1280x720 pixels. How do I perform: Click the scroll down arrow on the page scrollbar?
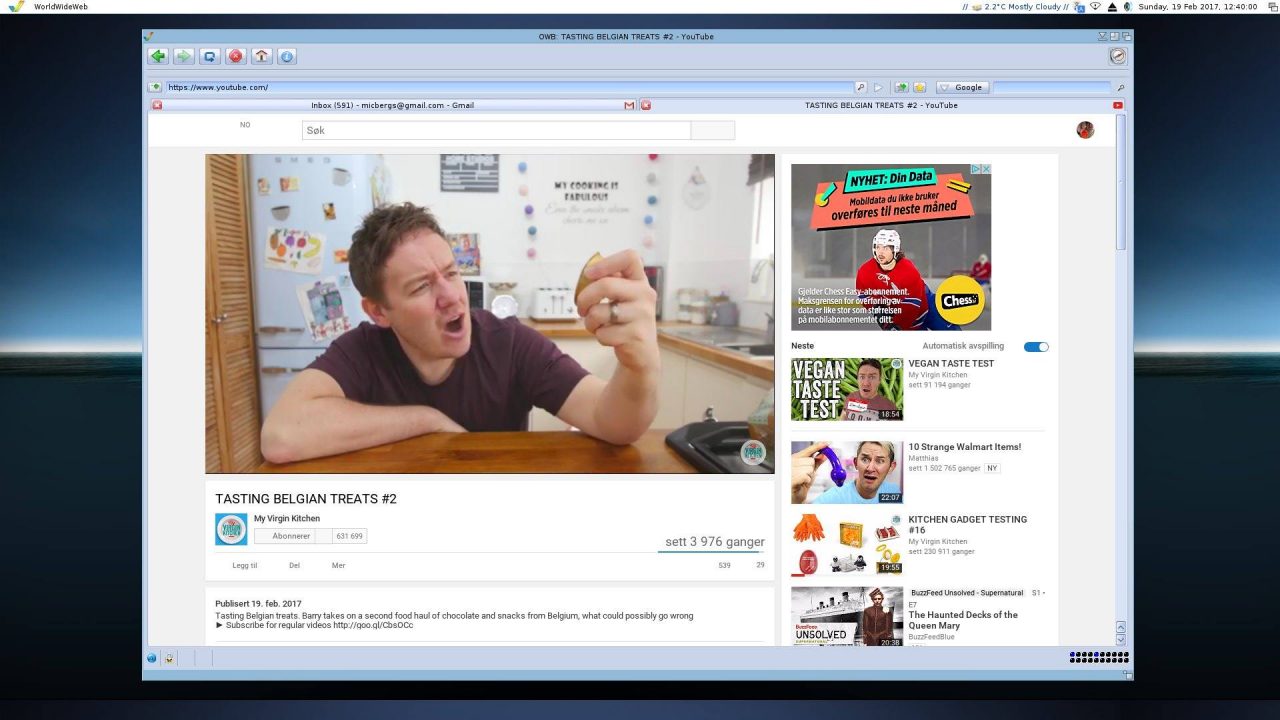(x=1121, y=640)
